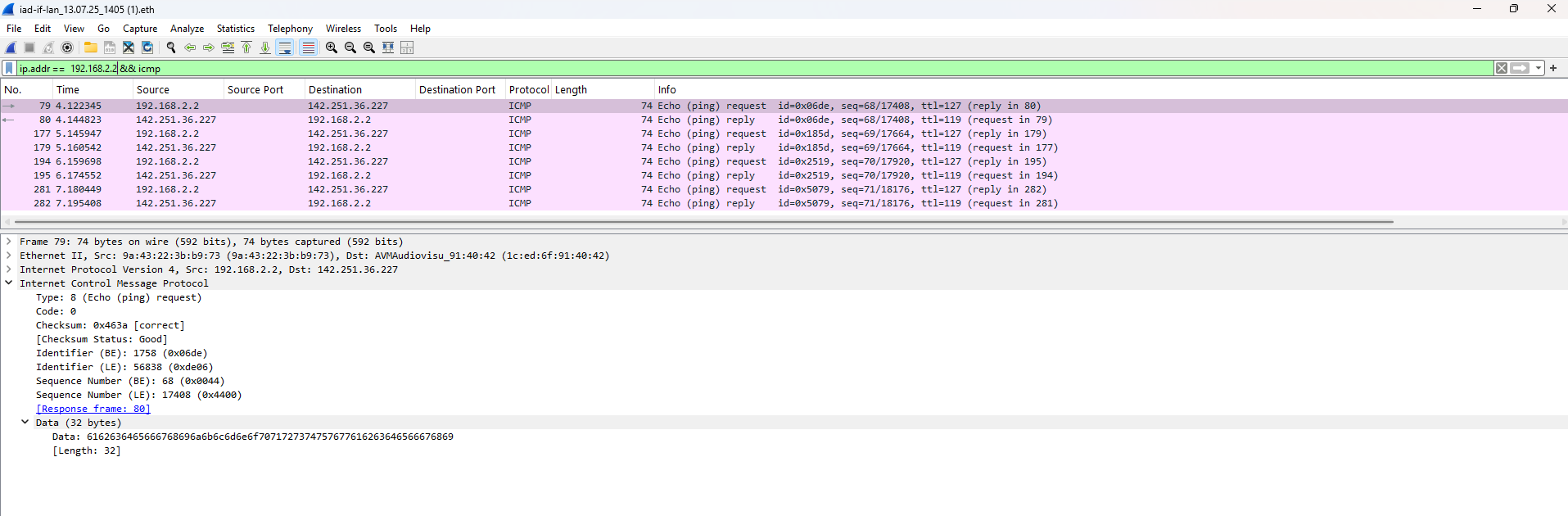Open the Analyze menu
Viewport: 1568px width, 516px height.
tap(187, 28)
